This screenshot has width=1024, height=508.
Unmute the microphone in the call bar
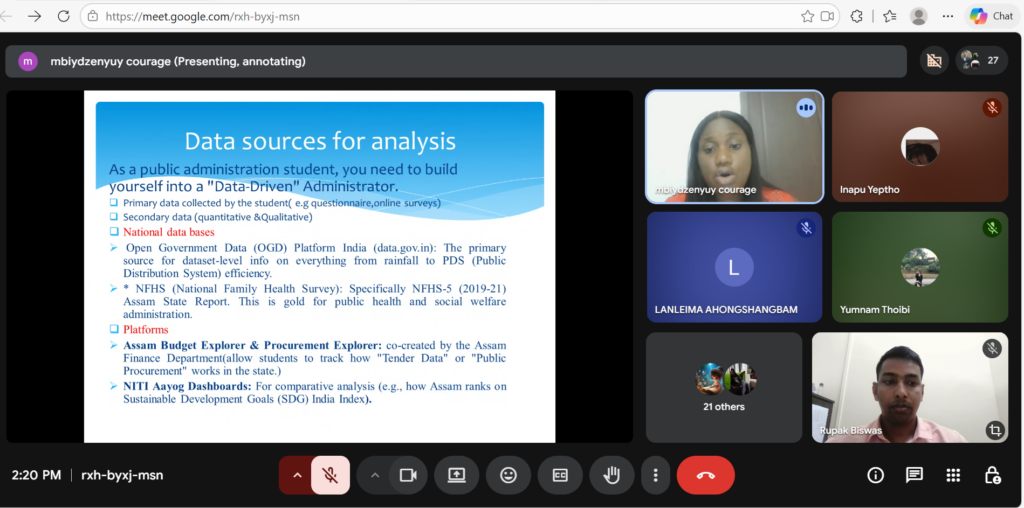[330, 475]
